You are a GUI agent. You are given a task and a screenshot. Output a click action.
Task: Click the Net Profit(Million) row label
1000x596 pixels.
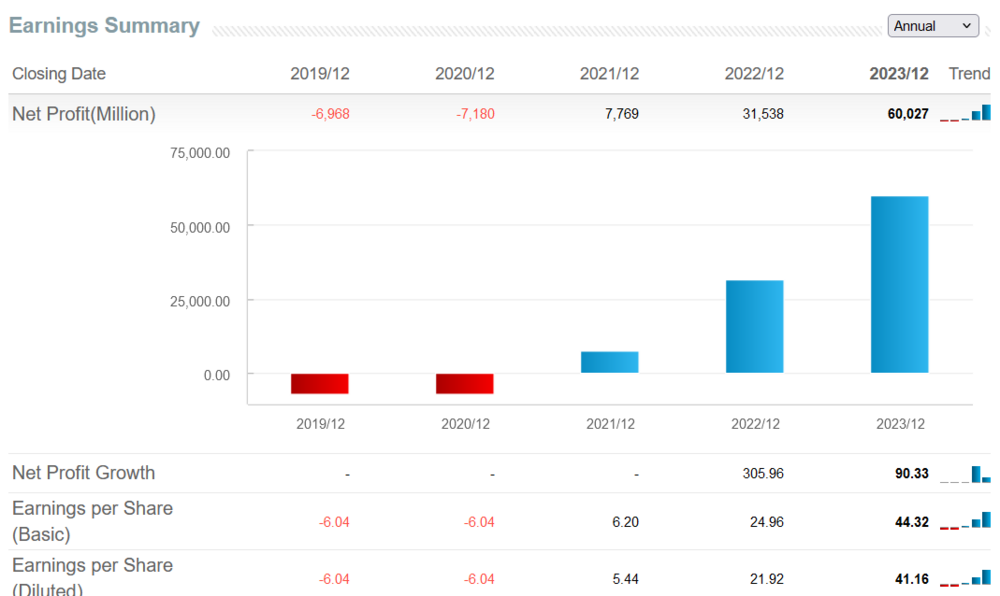(x=84, y=114)
